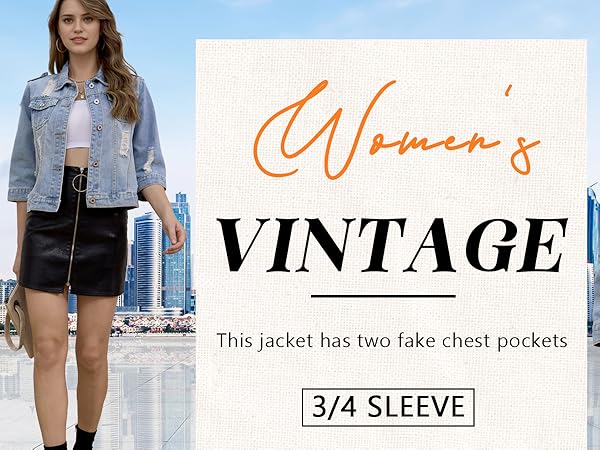Select the orange script "Women's" text
600x450 pixels.
point(397,130)
